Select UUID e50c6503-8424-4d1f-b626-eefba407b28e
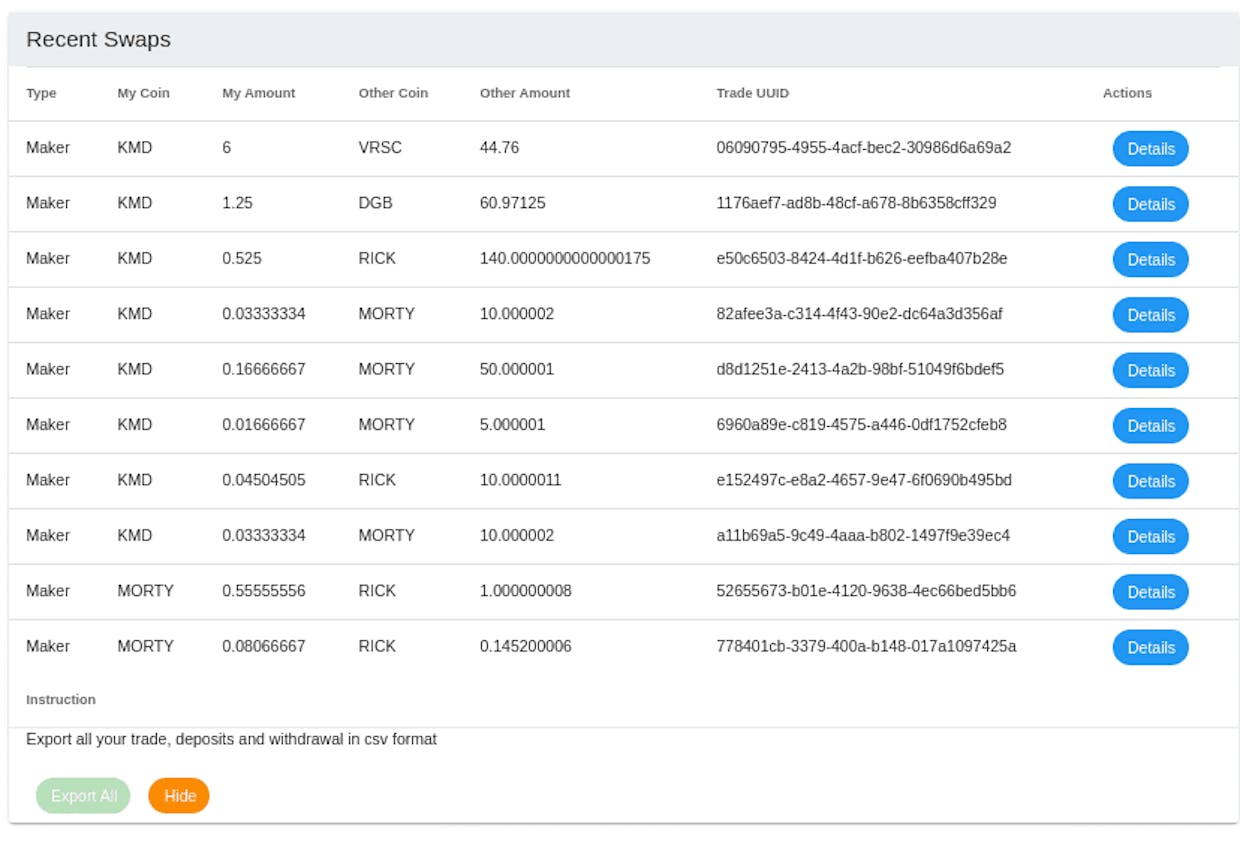This screenshot has width=1240, height=848. point(862,258)
